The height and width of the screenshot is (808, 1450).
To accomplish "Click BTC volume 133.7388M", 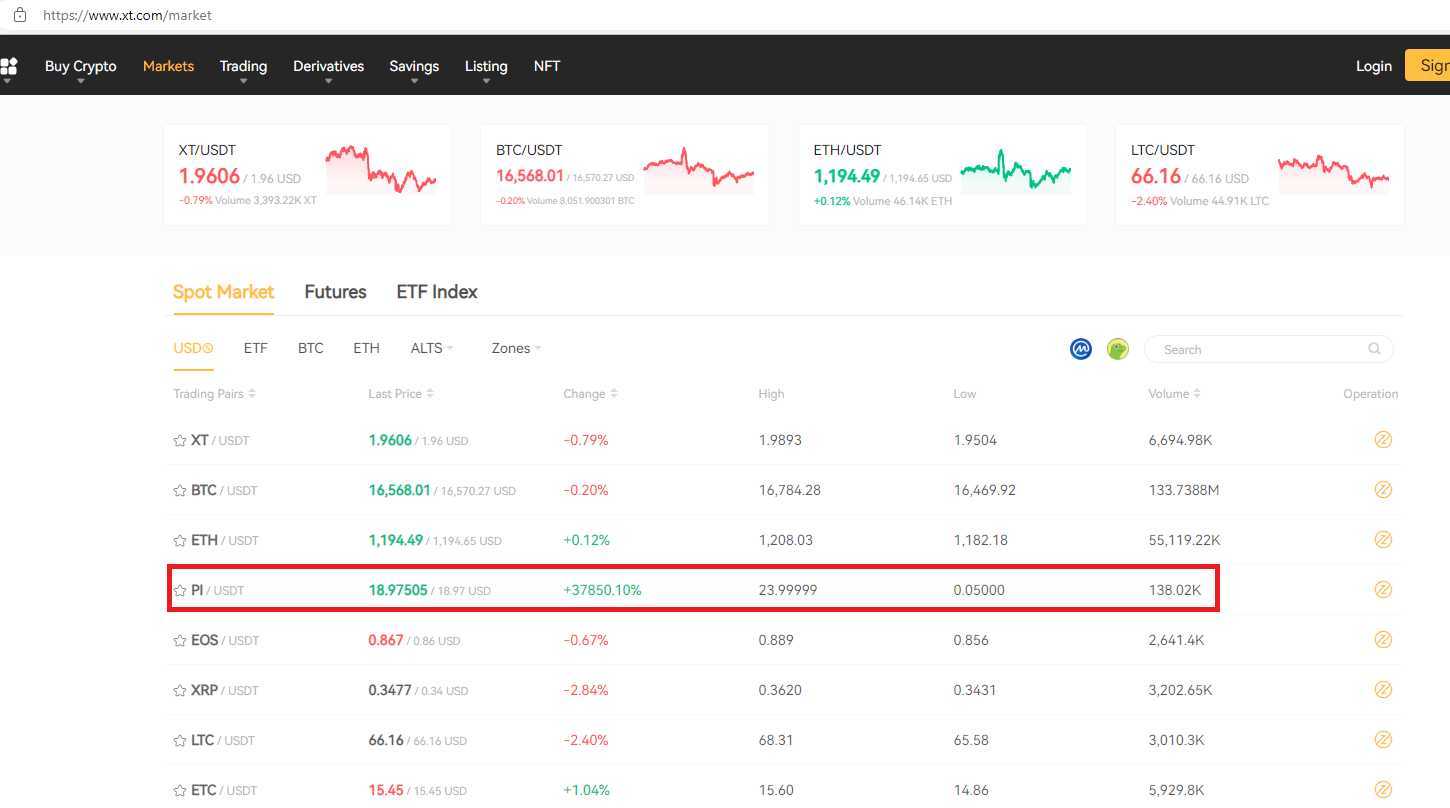I will click(1184, 490).
